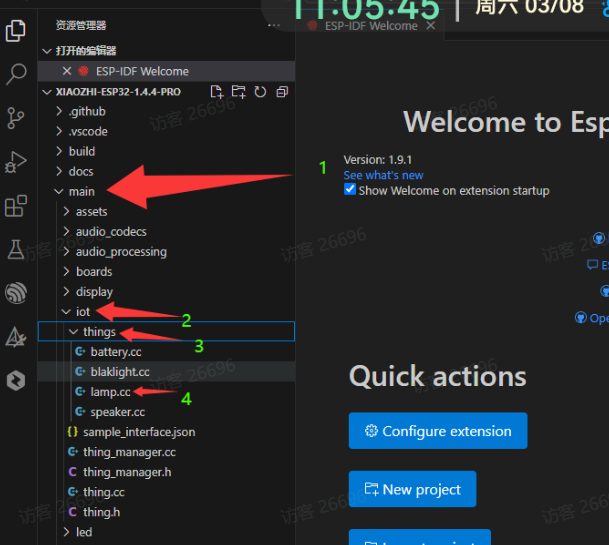Expand the audio_processing folder
This screenshot has width=609, height=545.
pos(66,251)
